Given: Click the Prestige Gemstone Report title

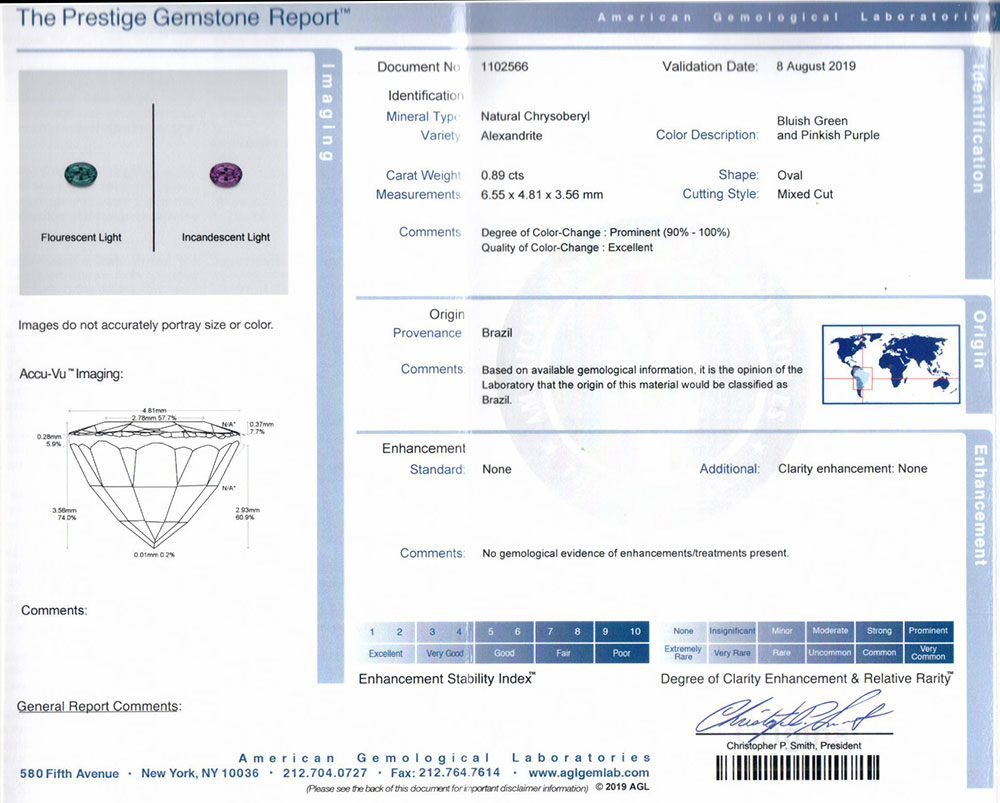Looking at the screenshot, I should pos(183,18).
